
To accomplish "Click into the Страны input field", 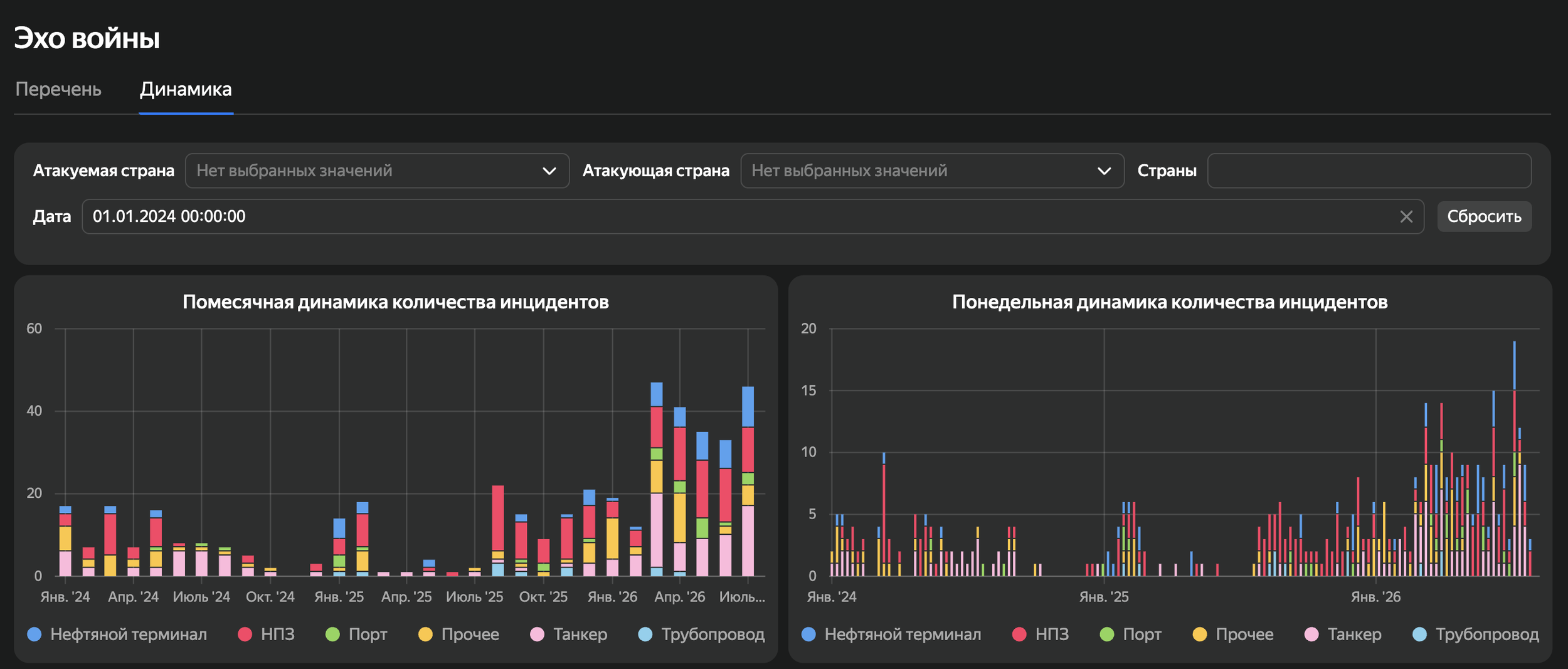I will tap(1369, 171).
